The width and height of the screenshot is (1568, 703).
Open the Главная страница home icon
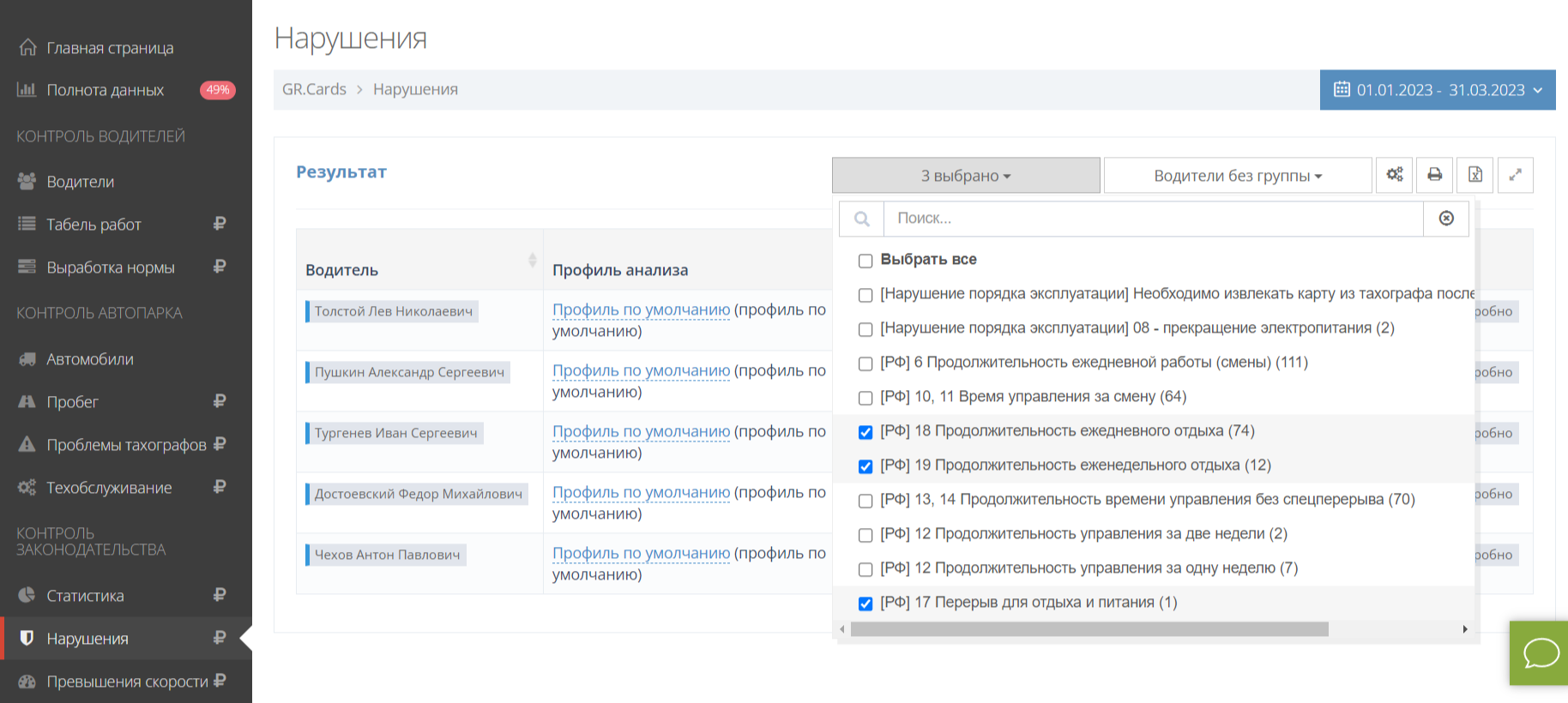click(x=27, y=47)
